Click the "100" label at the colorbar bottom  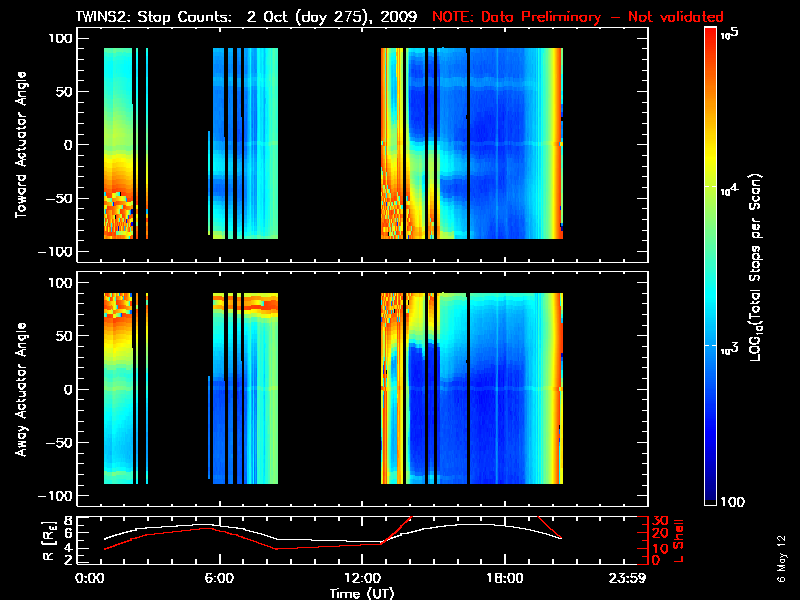732,502
